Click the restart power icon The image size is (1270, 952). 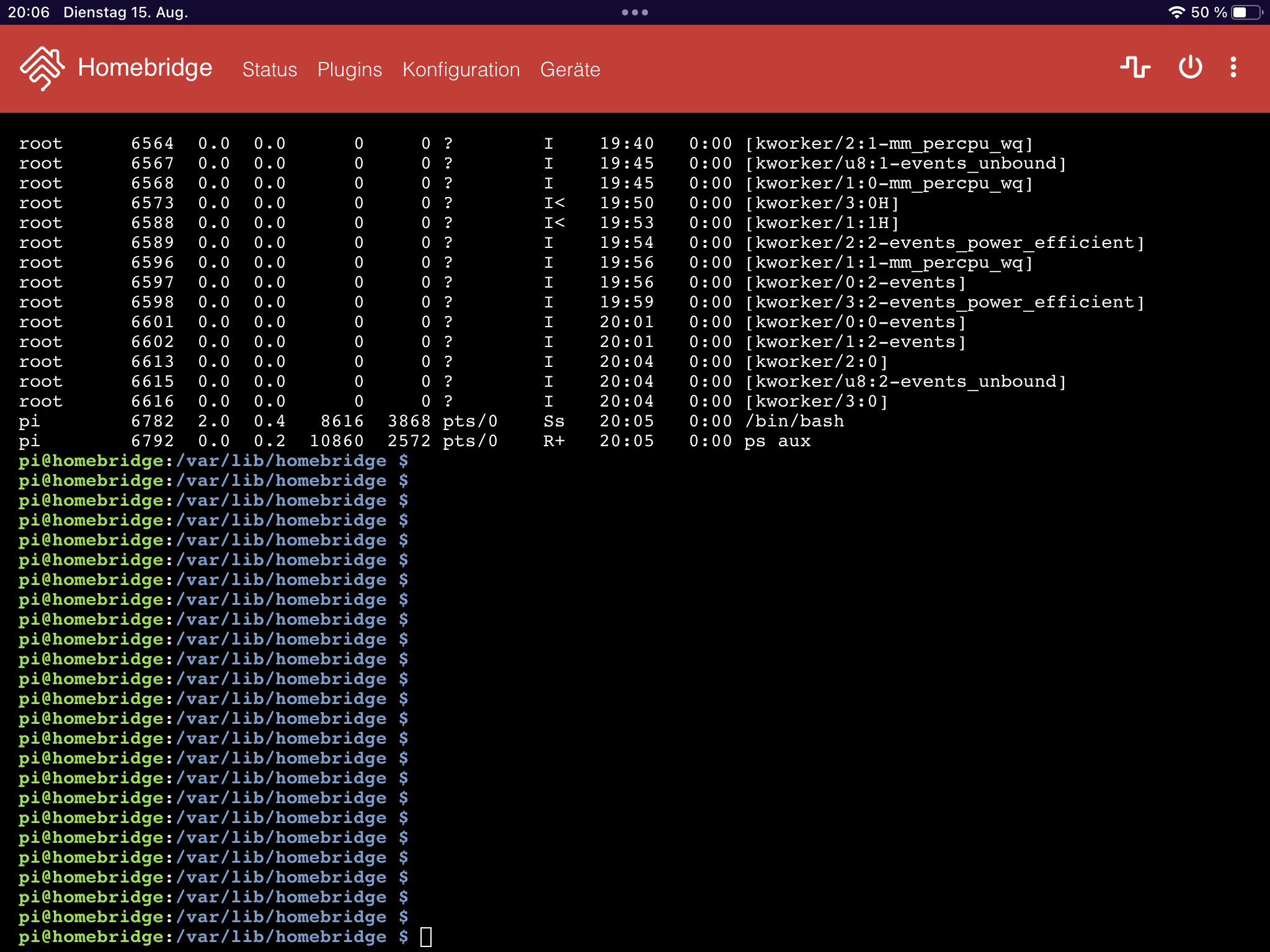tap(1190, 67)
